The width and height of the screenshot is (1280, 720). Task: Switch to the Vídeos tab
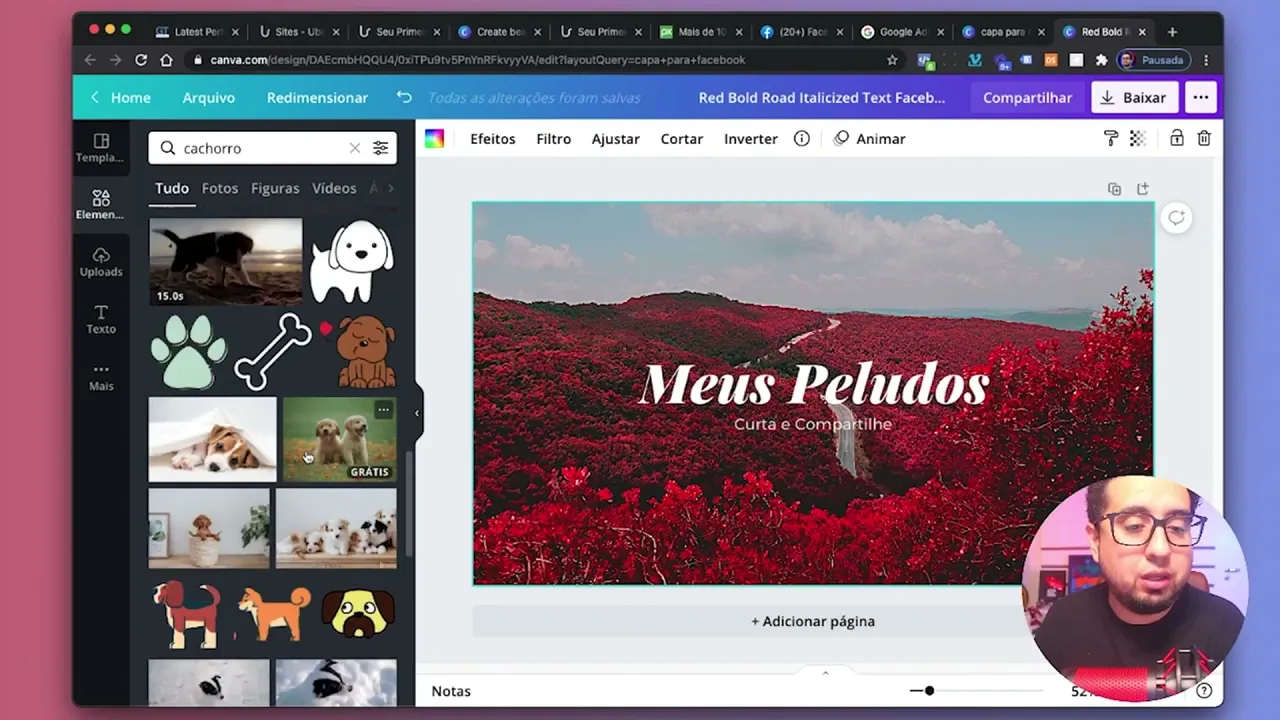tap(334, 188)
